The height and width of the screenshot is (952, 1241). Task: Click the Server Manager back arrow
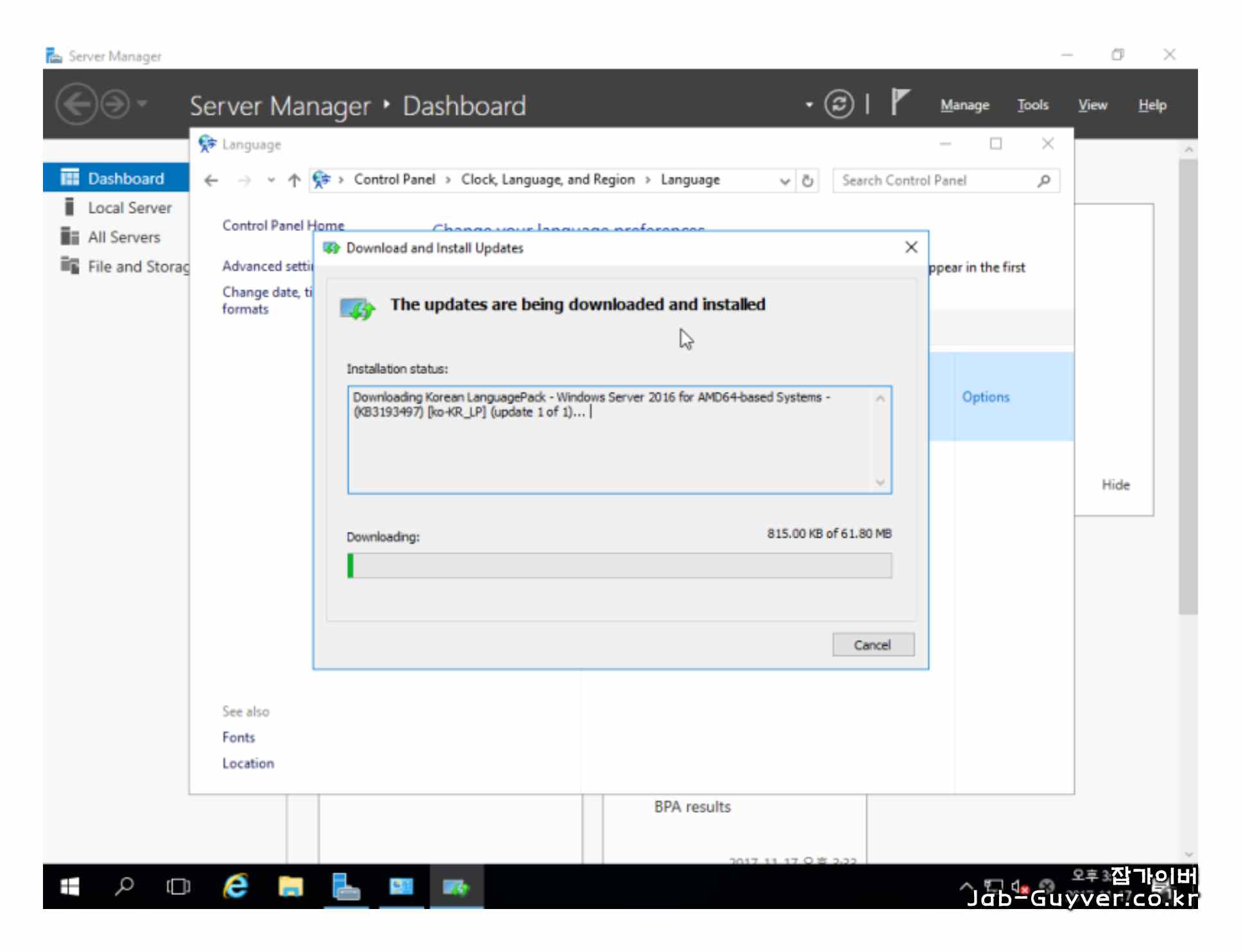coord(76,104)
